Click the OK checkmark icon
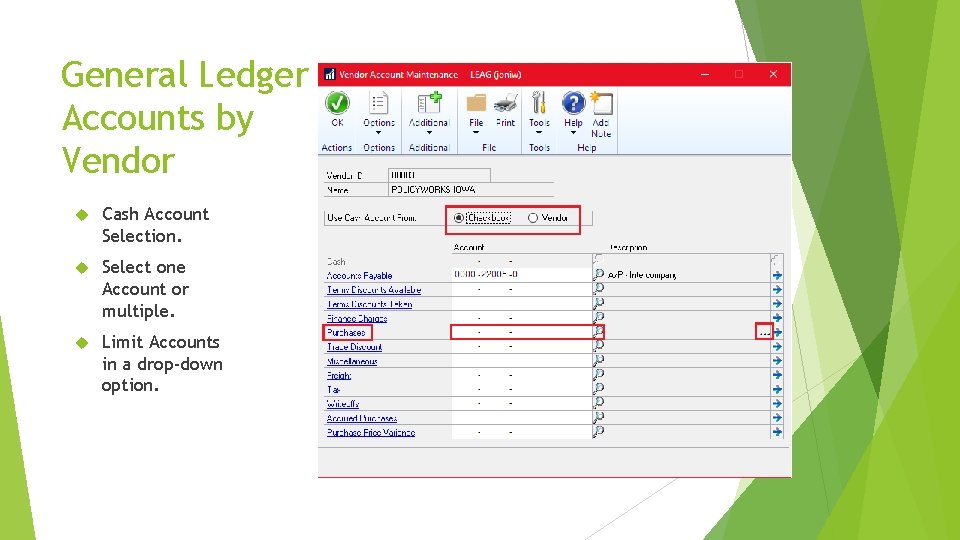The width and height of the screenshot is (960, 540). tap(337, 103)
